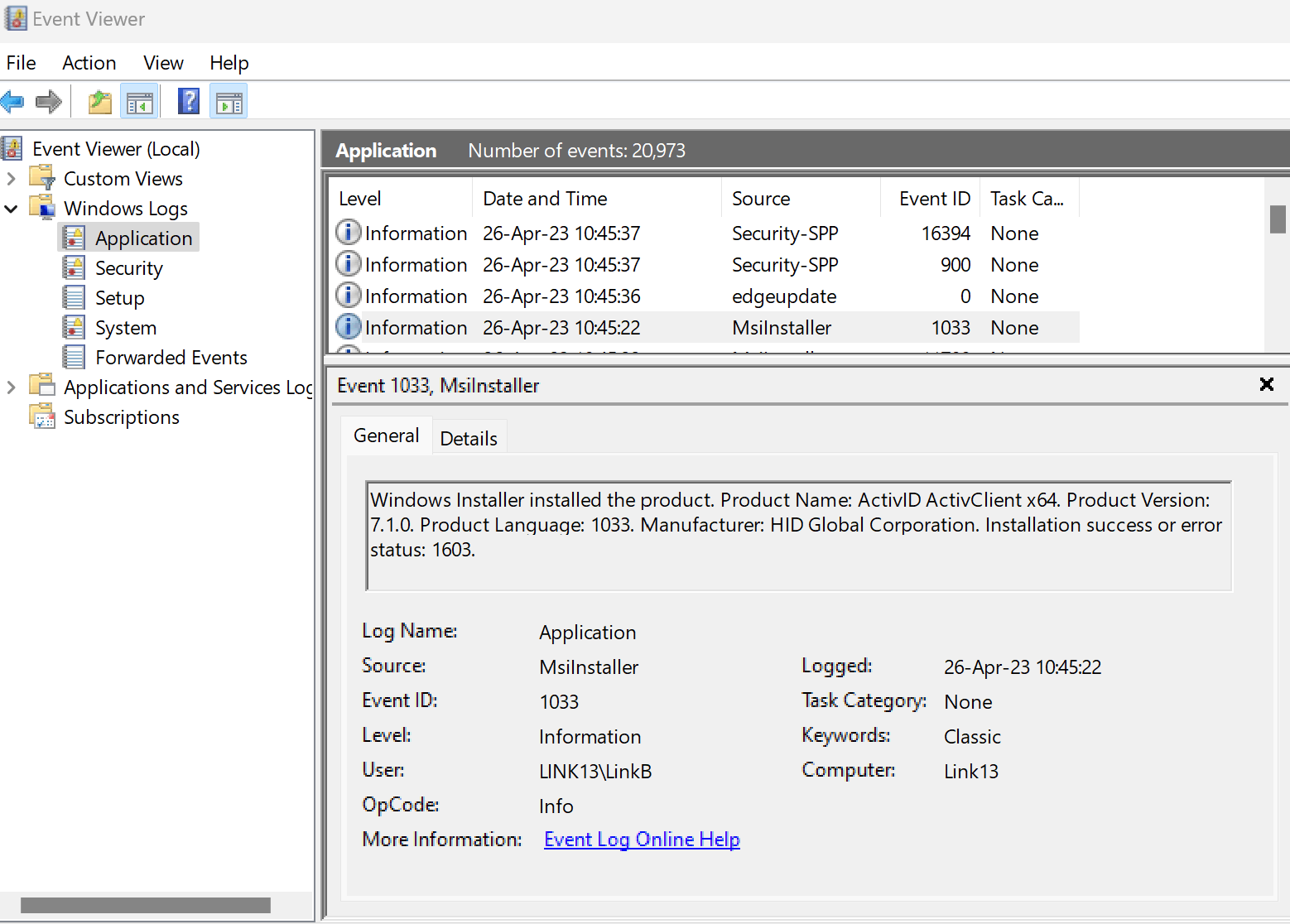Toggle the action pane visibility

pyautogui.click(x=229, y=100)
